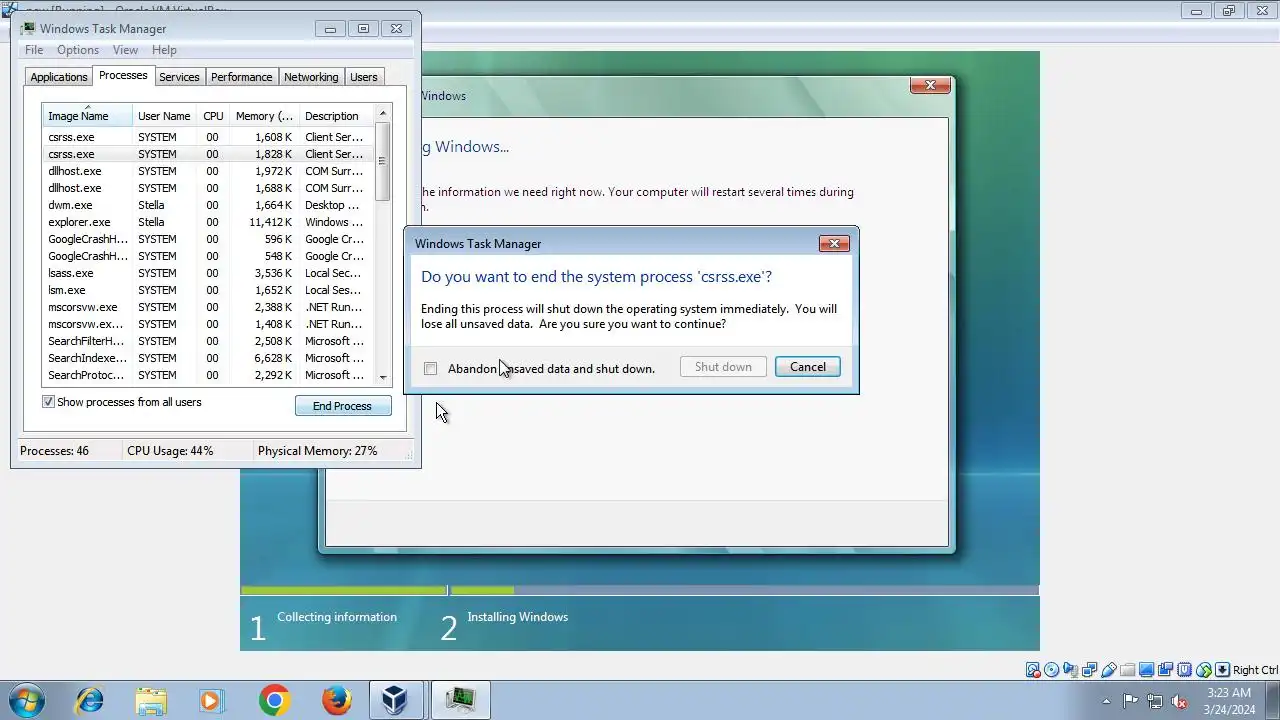
Task: Switch to the Users tab
Action: coord(364,77)
